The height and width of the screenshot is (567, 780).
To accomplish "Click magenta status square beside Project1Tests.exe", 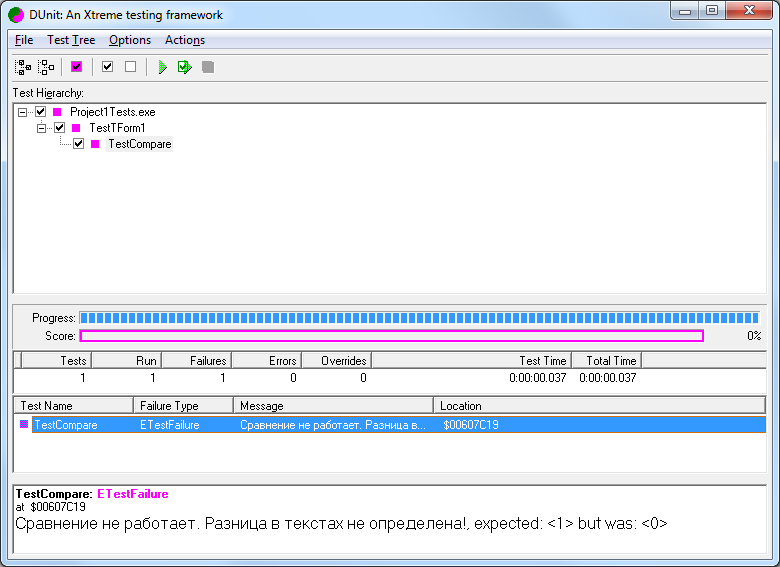I will (57, 112).
